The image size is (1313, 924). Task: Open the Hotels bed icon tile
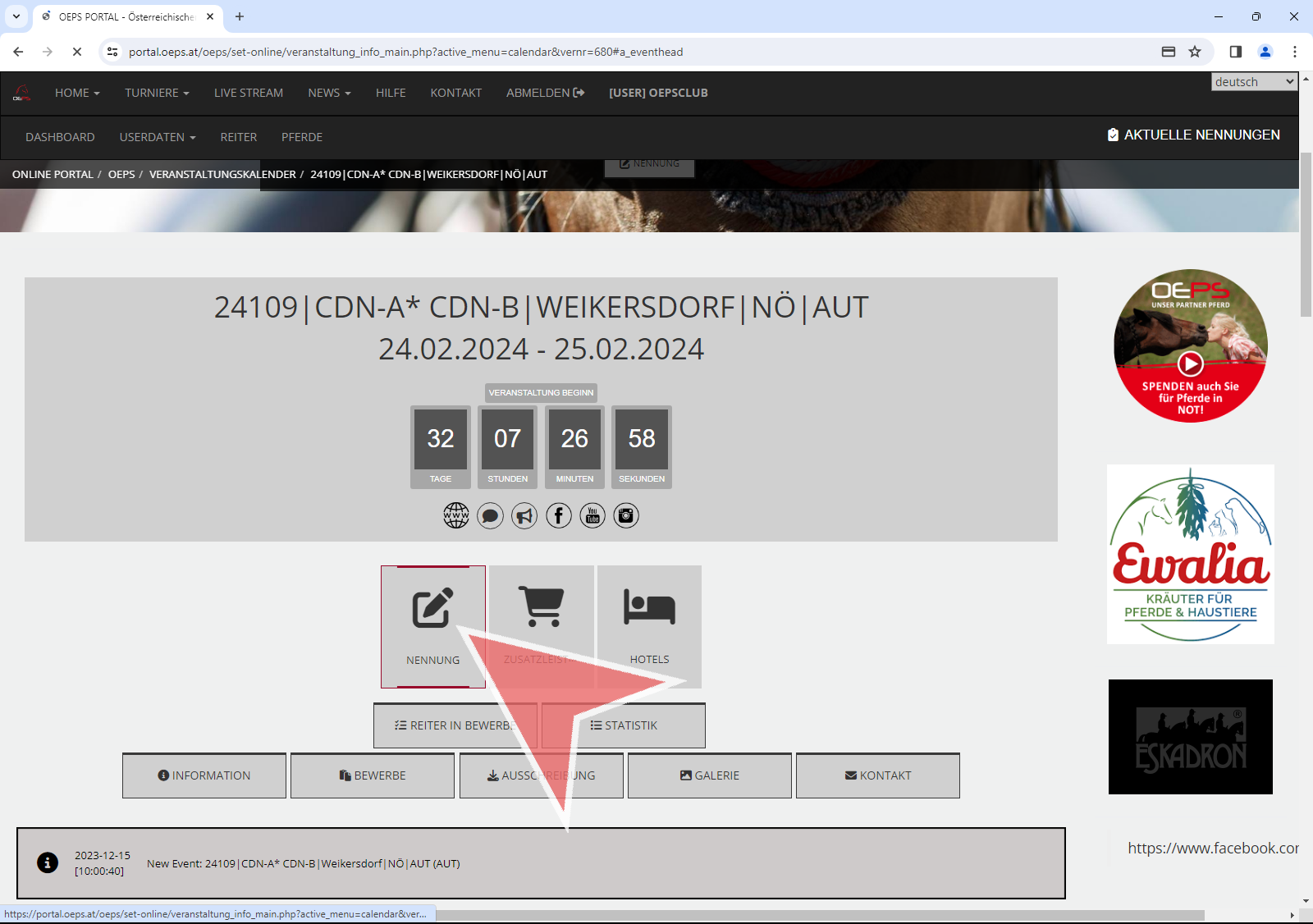point(649,626)
